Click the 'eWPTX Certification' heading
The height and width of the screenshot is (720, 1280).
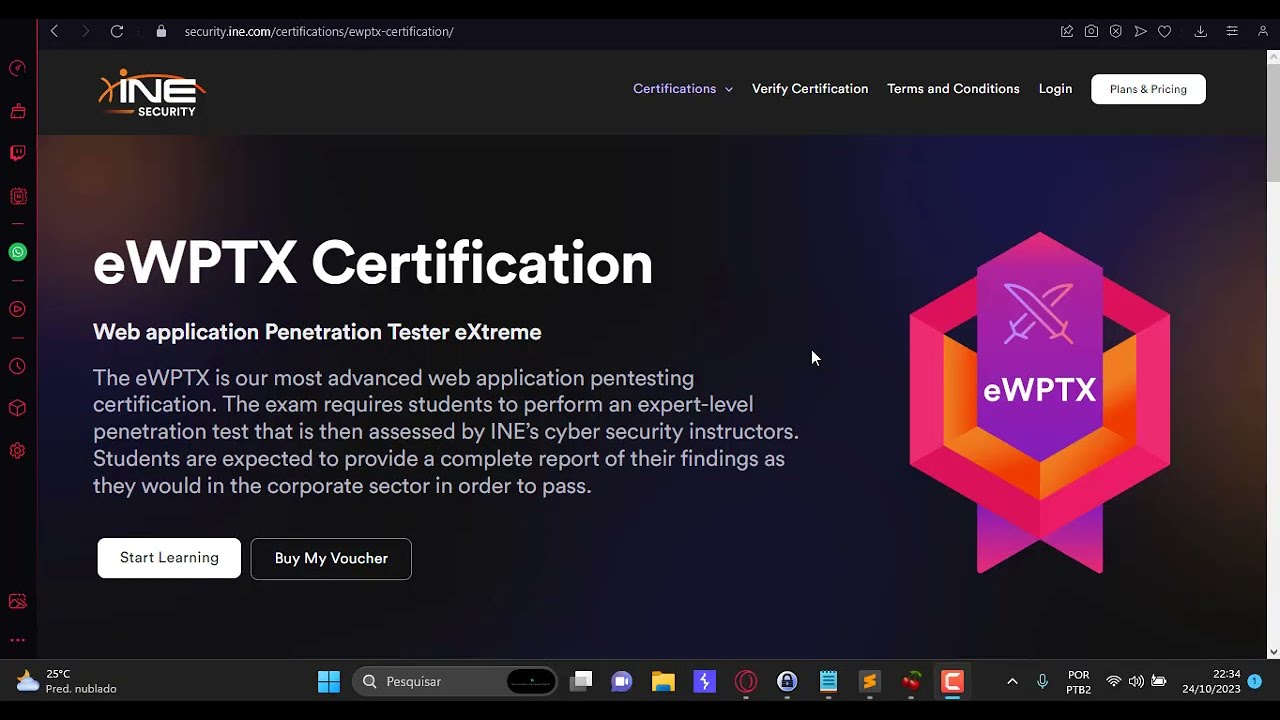[x=373, y=264]
